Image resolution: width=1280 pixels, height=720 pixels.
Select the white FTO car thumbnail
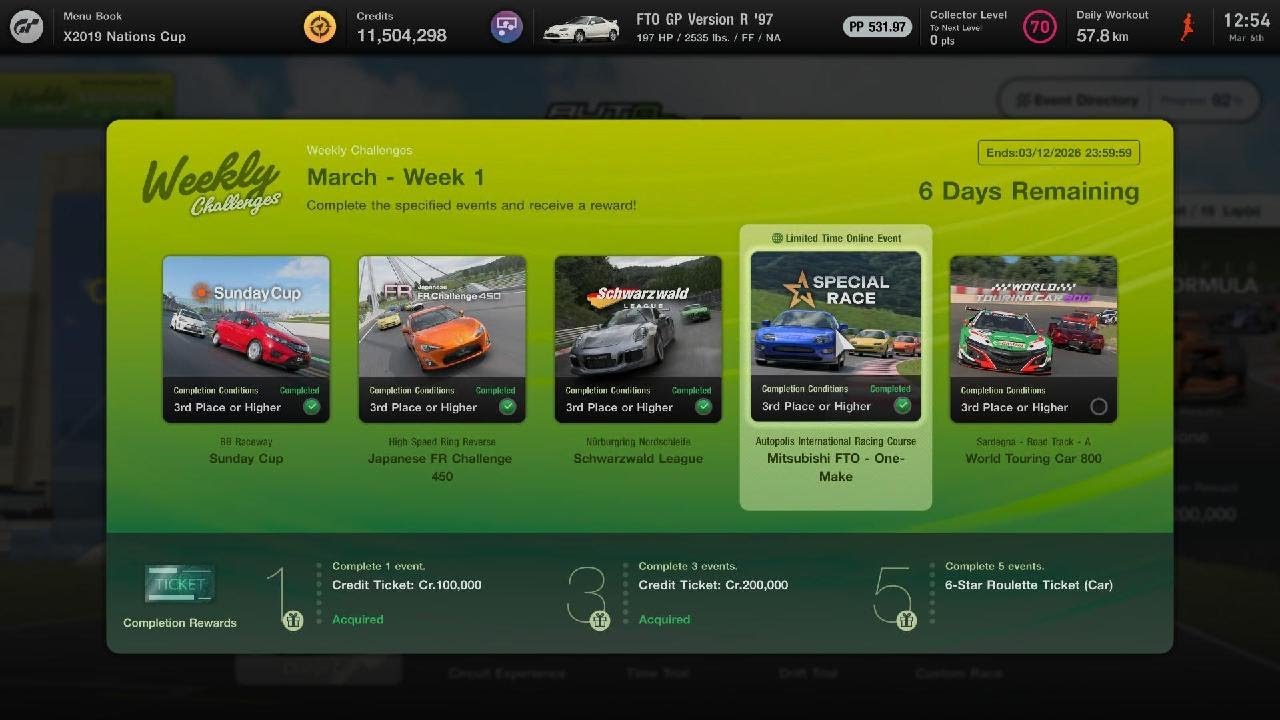pyautogui.click(x=581, y=28)
